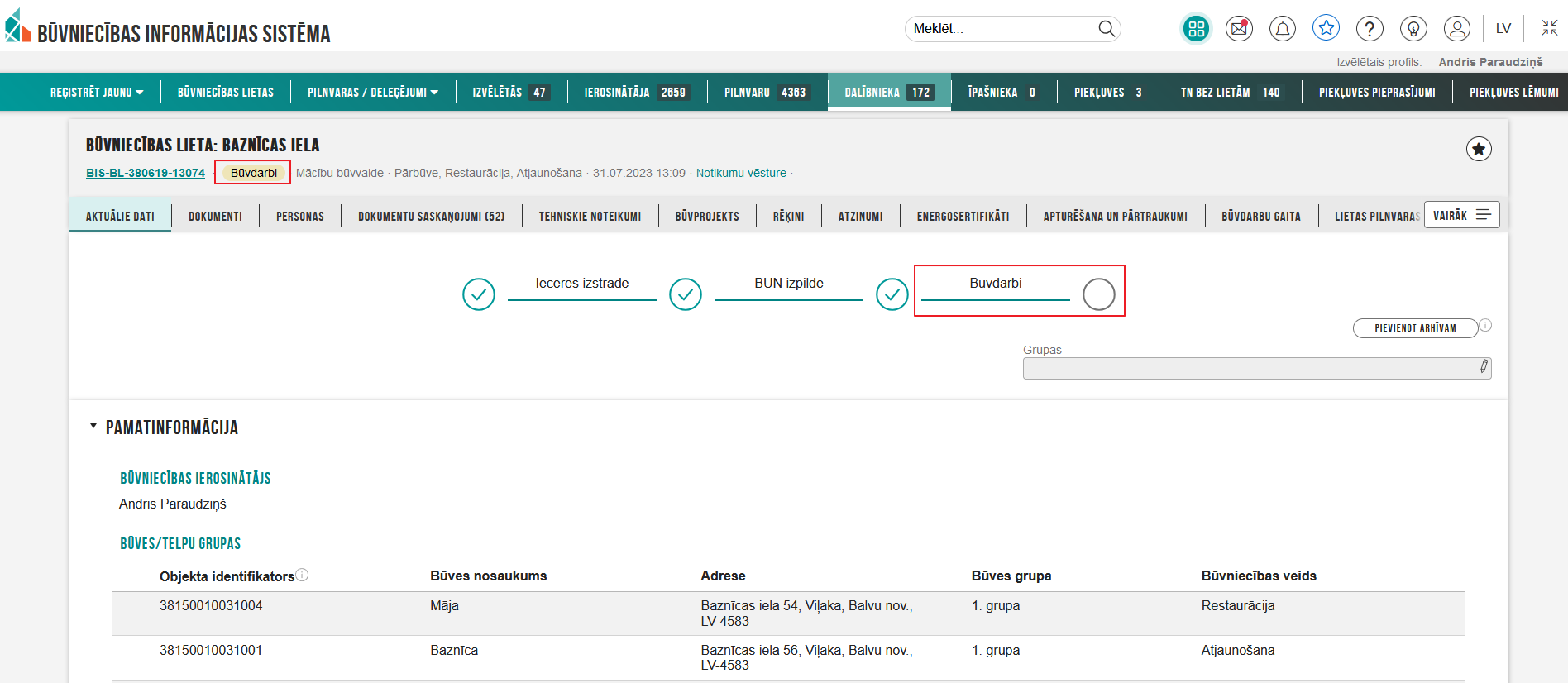The image size is (1568, 683).
Task: Click the lightbulb ideas icon
Action: tap(1413, 29)
